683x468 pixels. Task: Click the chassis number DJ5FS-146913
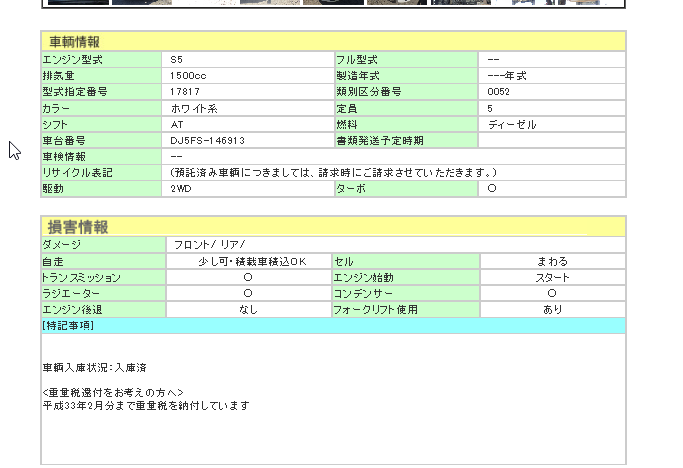click(208, 141)
